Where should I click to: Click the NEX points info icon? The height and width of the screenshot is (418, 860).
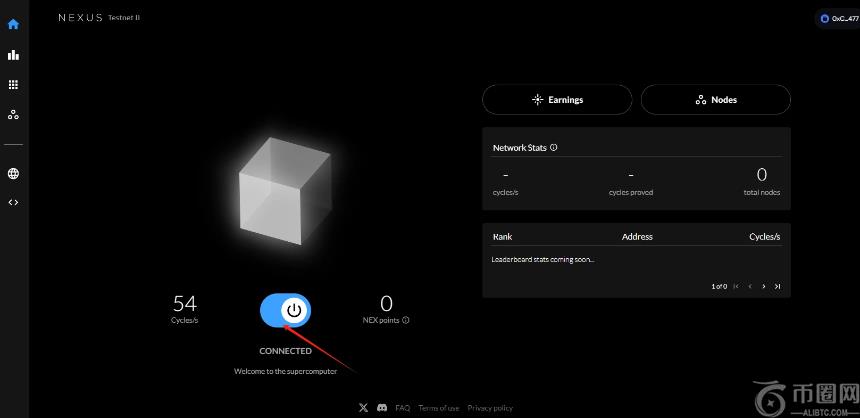[x=406, y=321]
